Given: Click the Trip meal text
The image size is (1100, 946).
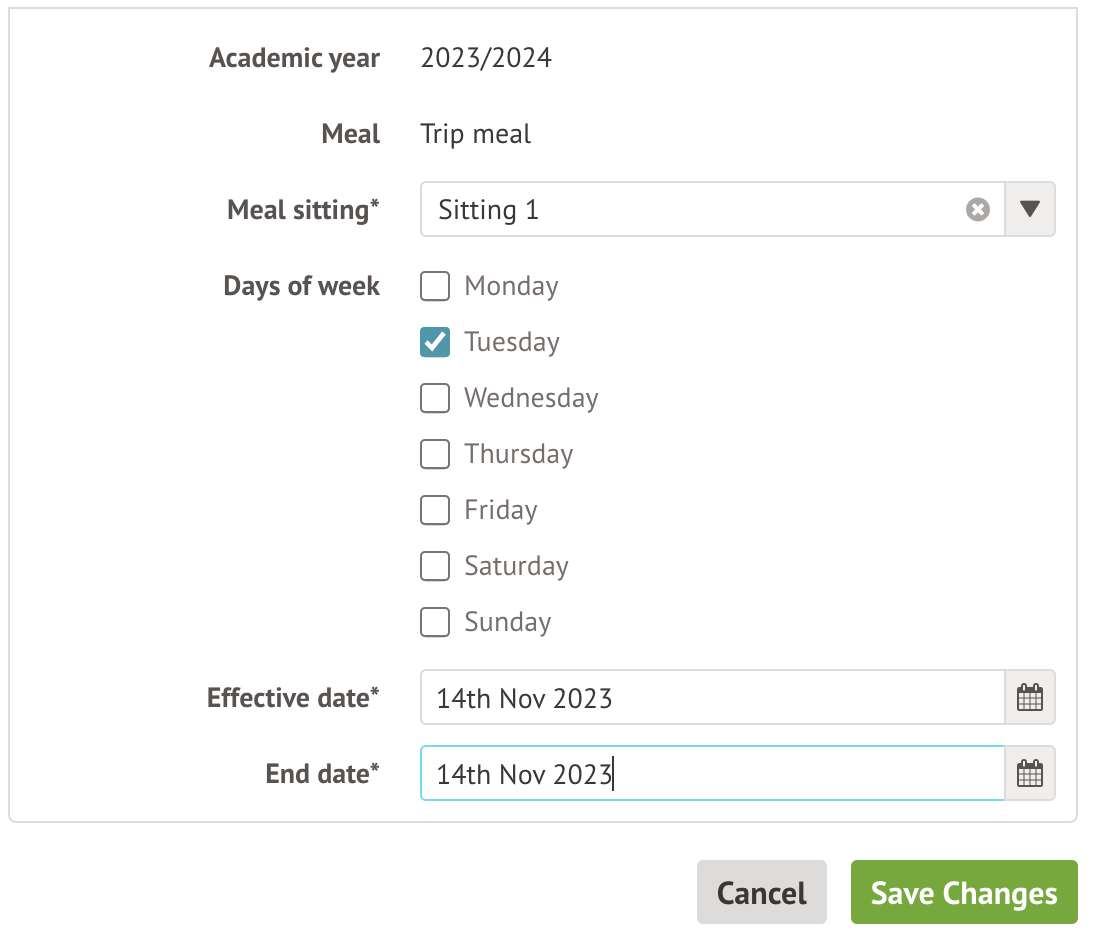Looking at the screenshot, I should pos(476,134).
